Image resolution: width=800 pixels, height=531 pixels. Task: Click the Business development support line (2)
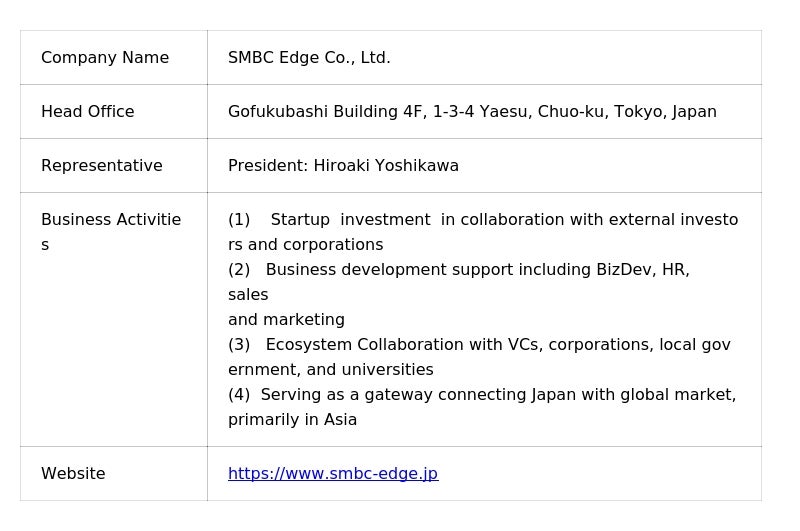coord(458,270)
